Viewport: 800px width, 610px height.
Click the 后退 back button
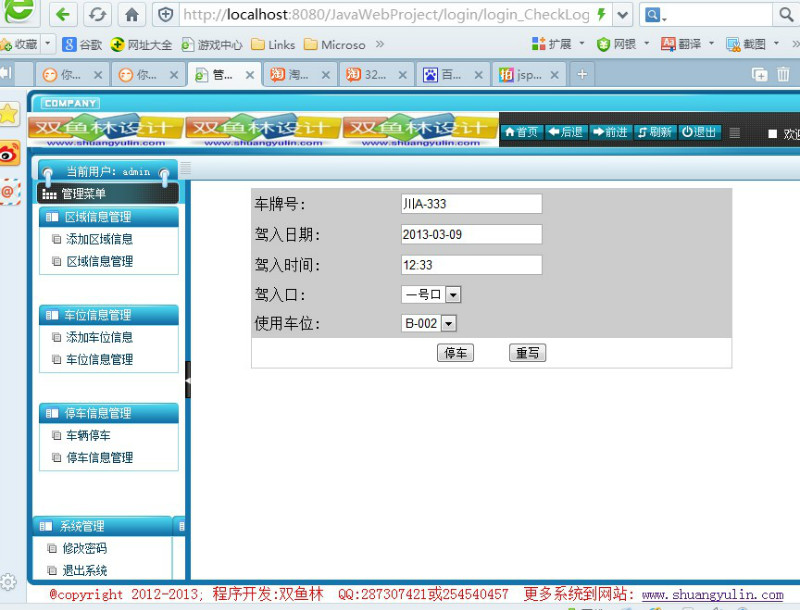coord(566,132)
